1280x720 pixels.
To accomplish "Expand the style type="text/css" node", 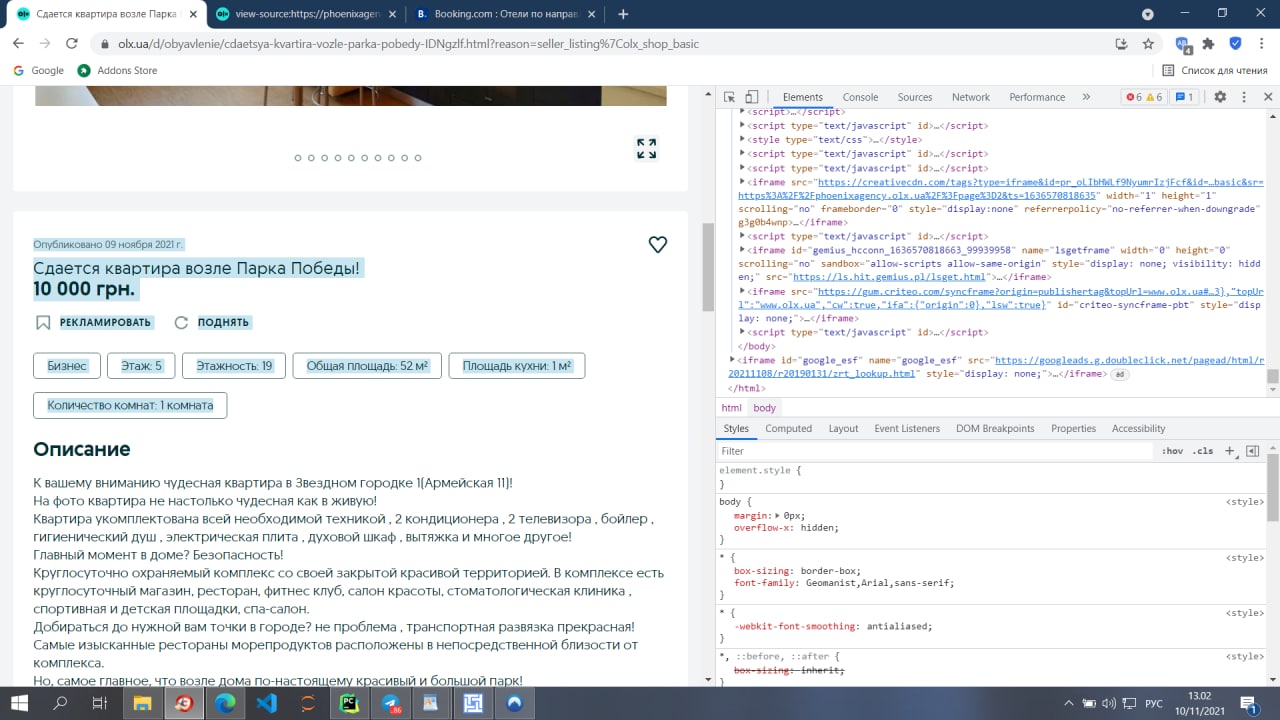I will pos(742,140).
